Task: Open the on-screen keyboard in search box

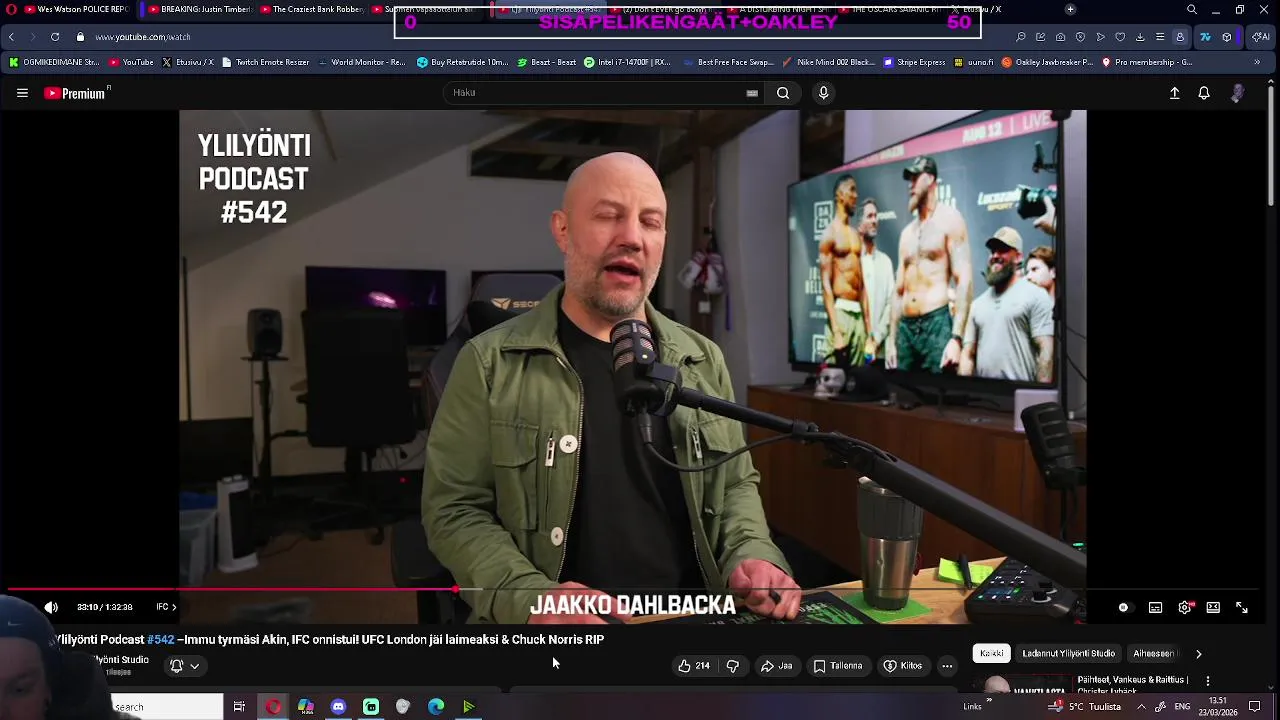Action: (752, 93)
